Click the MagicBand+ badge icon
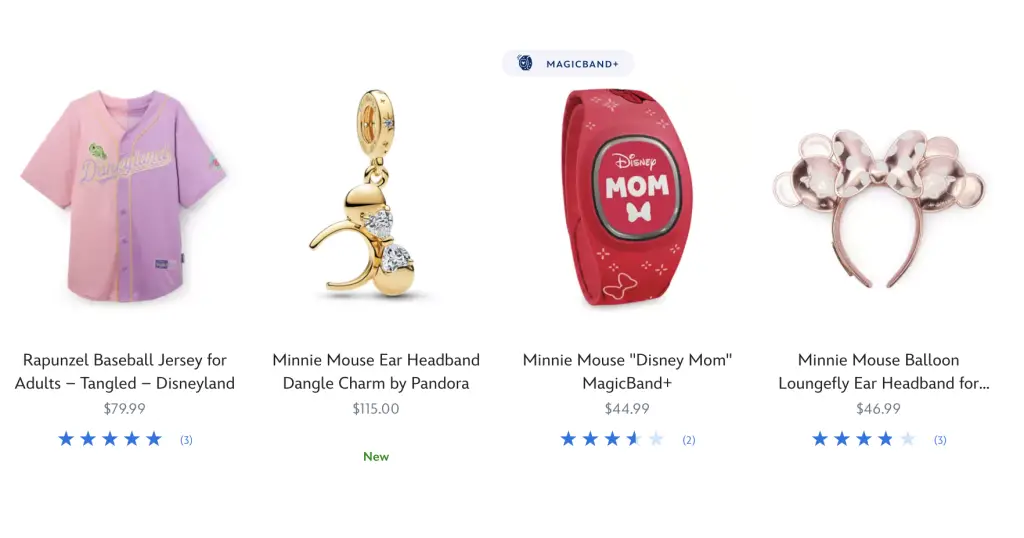The width and height of the screenshot is (1024, 538). (524, 63)
